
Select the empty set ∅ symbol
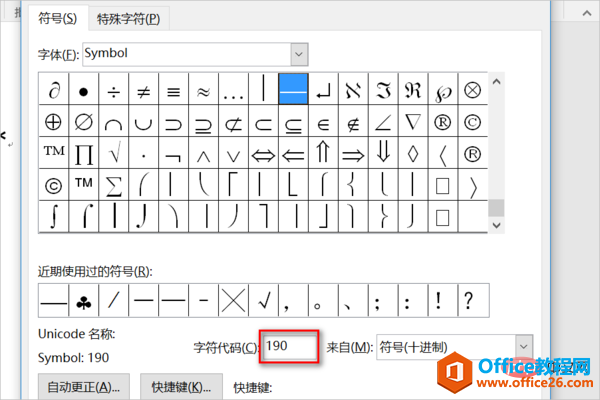coord(84,121)
